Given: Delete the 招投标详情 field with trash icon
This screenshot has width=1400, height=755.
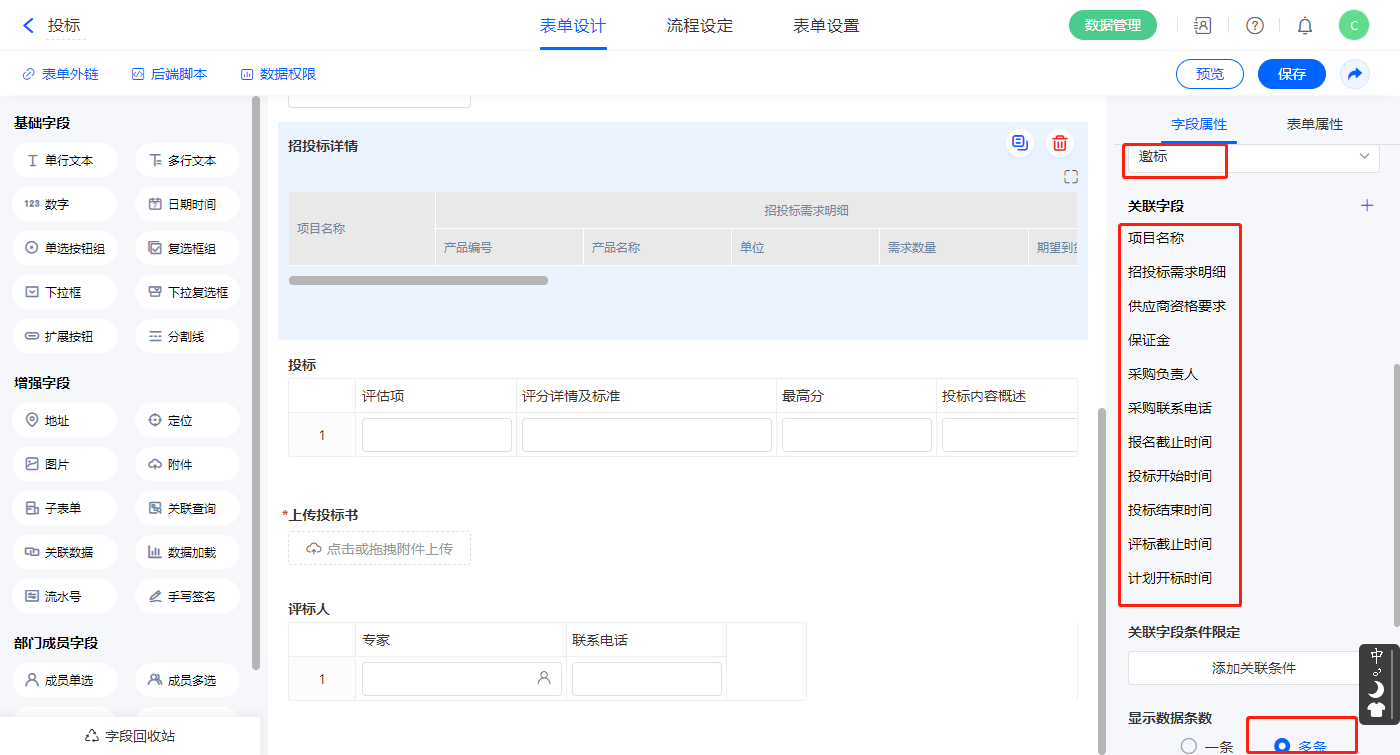Looking at the screenshot, I should pyautogui.click(x=1059, y=144).
